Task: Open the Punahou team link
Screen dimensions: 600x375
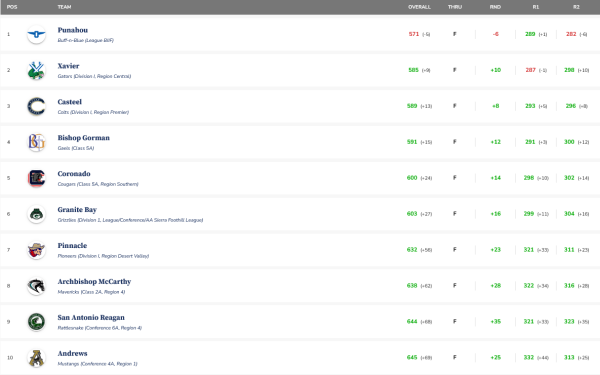Action: click(x=73, y=30)
